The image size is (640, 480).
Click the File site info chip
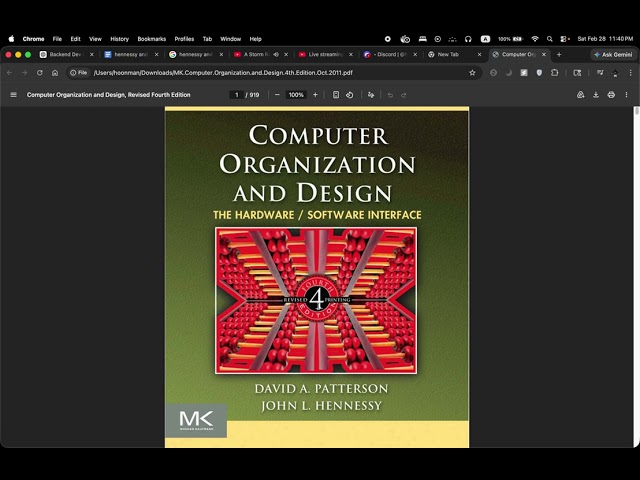tap(79, 73)
